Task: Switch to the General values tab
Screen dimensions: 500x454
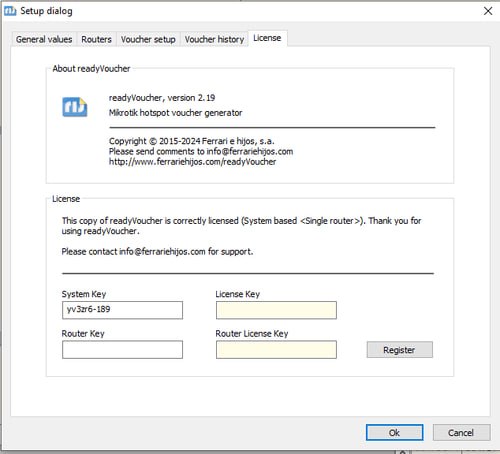Action: [x=44, y=39]
